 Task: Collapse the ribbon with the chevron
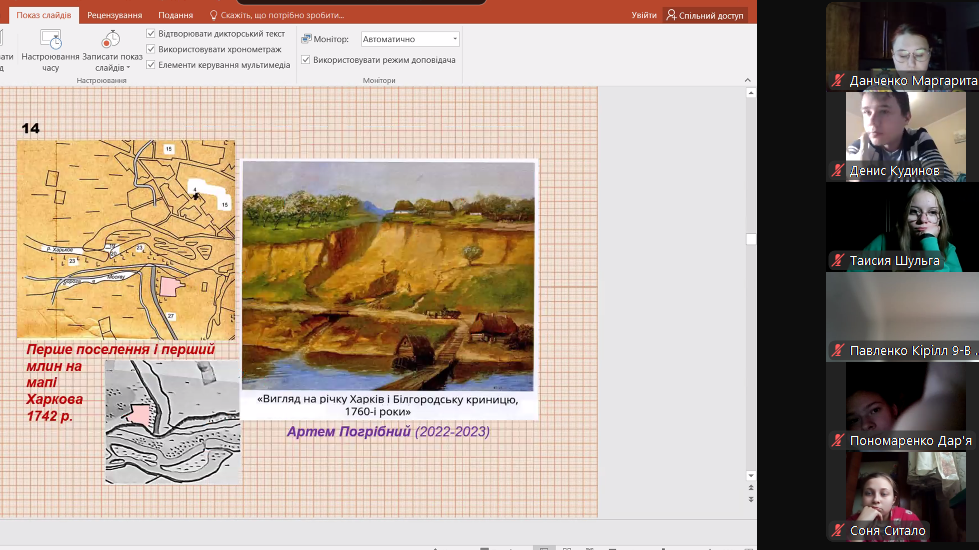[x=747, y=80]
